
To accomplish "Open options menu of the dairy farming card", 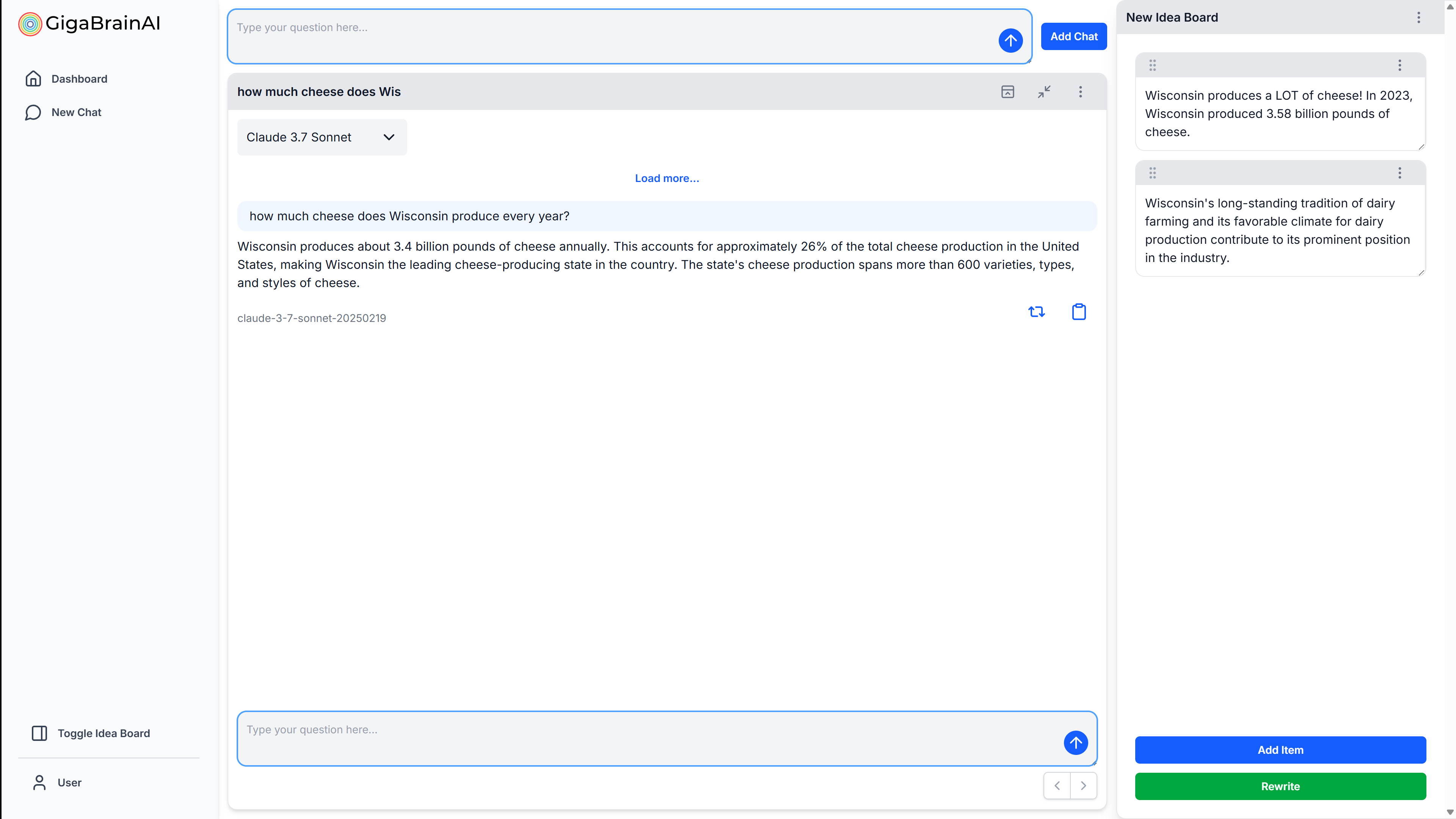I will 1400,173.
